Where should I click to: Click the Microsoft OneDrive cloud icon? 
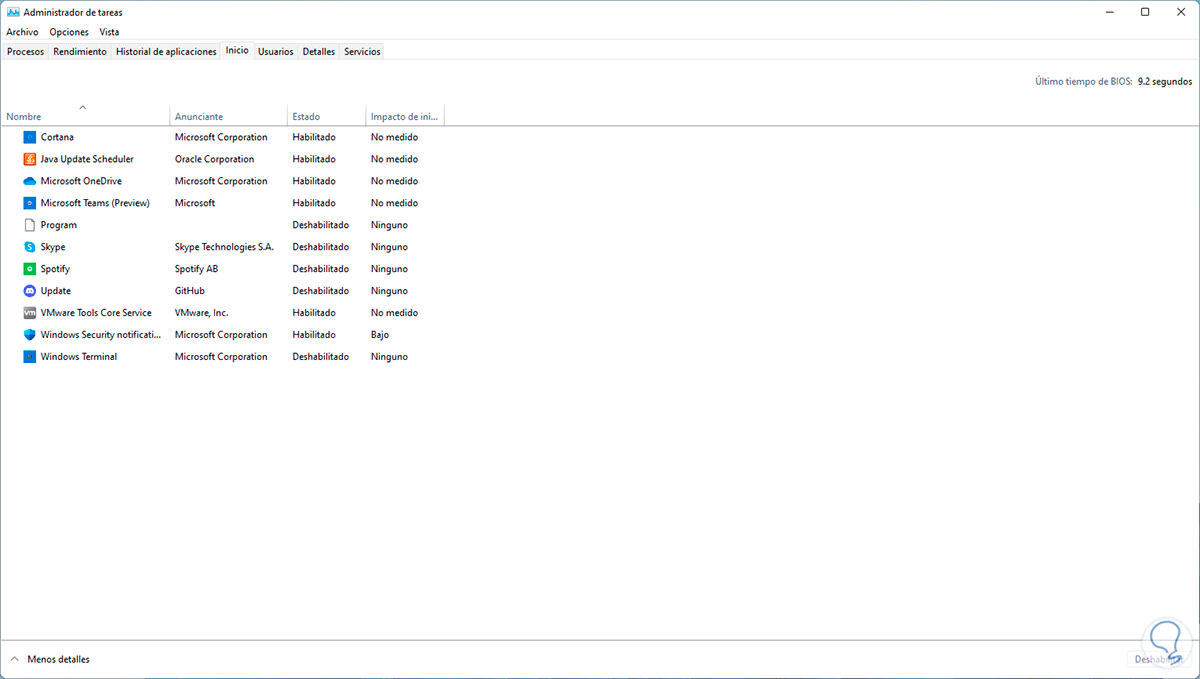click(x=29, y=181)
